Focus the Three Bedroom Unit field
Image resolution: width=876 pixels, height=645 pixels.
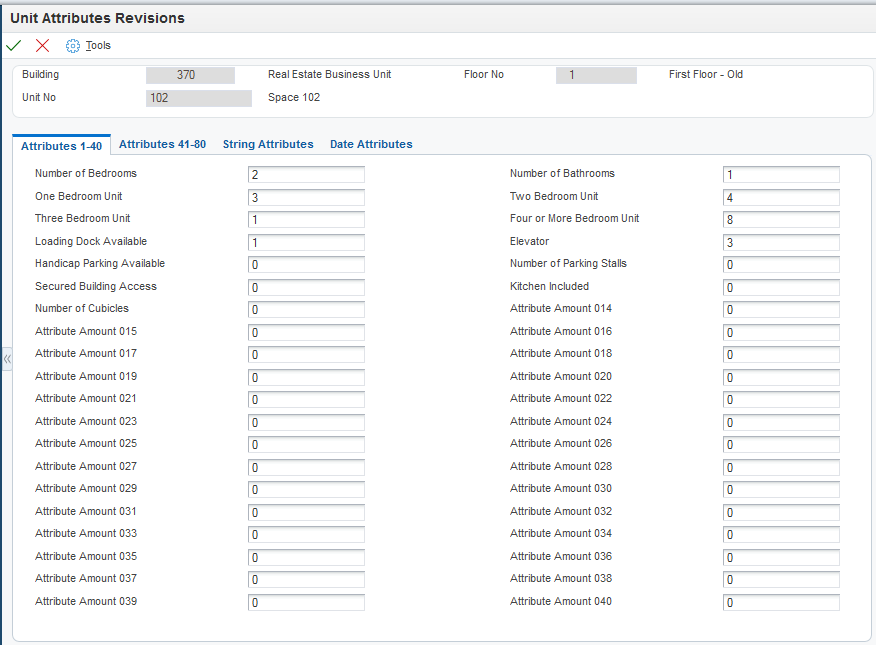[x=306, y=219]
